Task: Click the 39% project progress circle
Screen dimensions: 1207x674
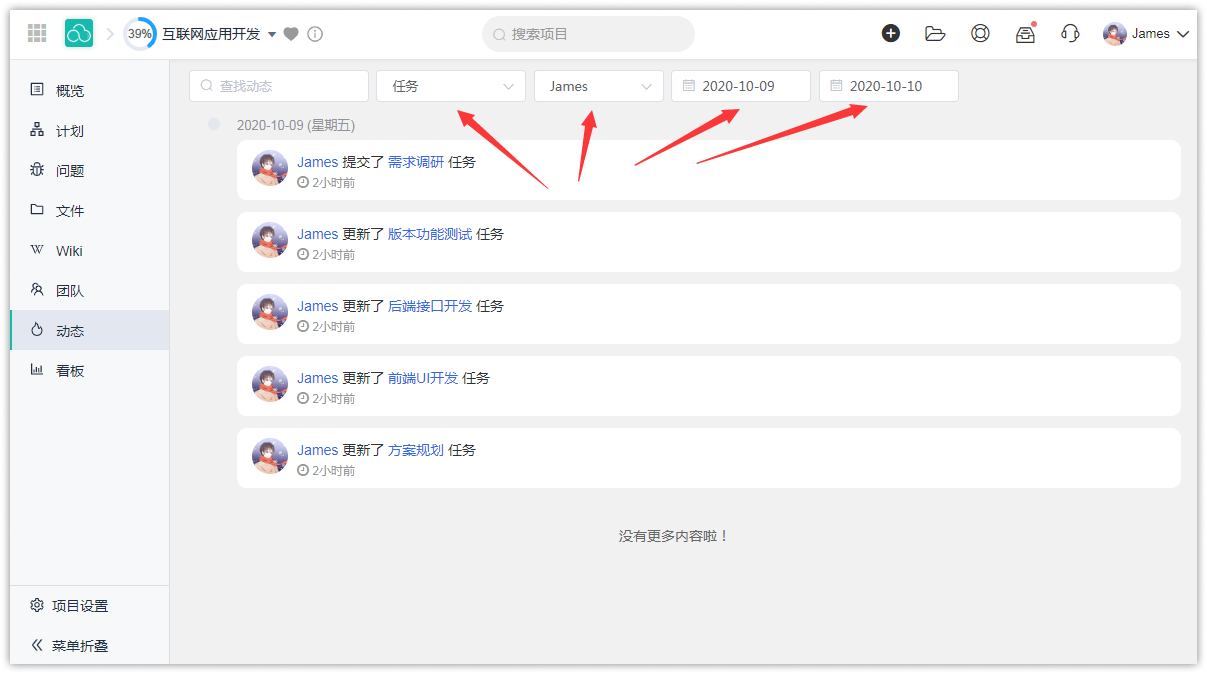Action: click(140, 34)
